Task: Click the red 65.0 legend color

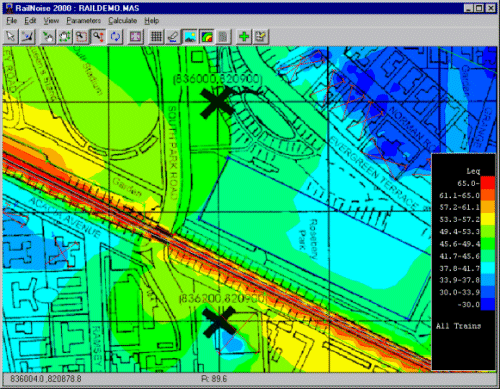Action: click(487, 183)
